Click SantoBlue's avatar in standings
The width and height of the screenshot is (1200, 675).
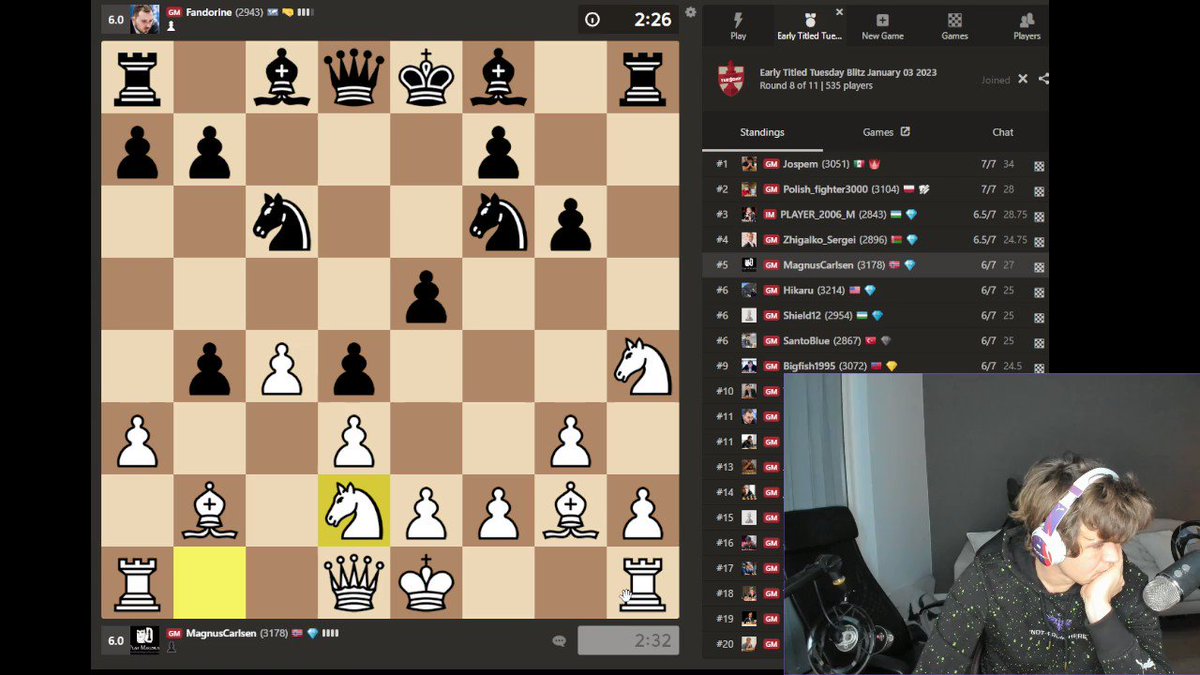(x=749, y=340)
